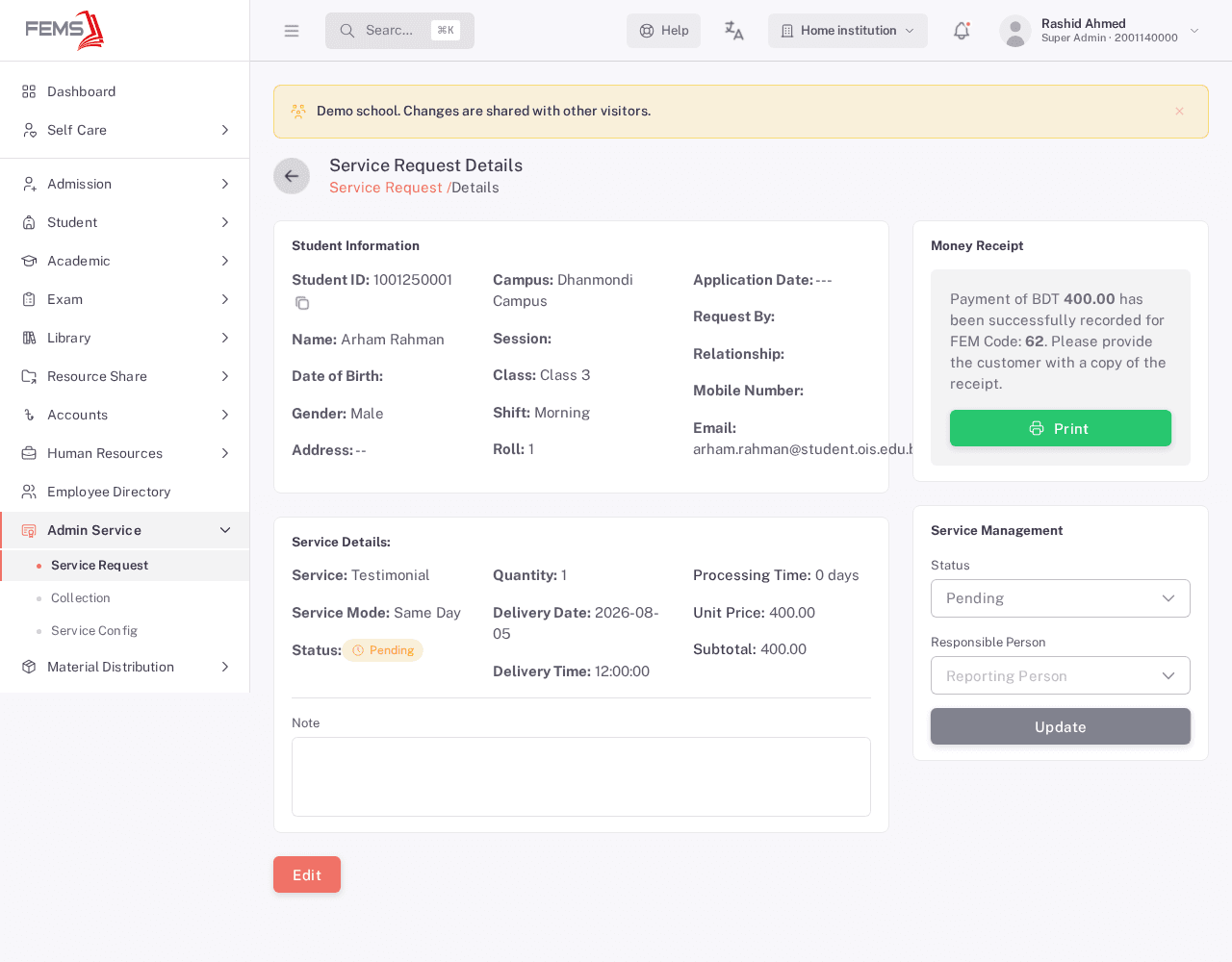The width and height of the screenshot is (1232, 962).
Task: Click the Edit button
Action: coord(307,874)
